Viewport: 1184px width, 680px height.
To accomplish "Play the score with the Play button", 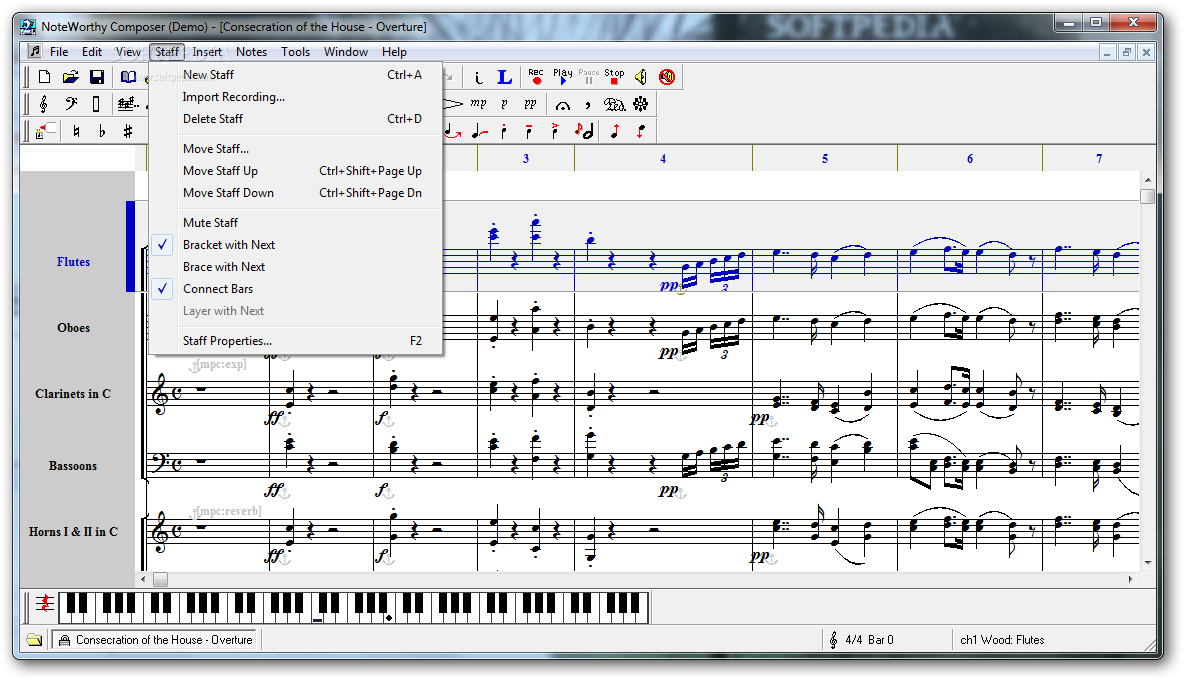I will click(563, 76).
